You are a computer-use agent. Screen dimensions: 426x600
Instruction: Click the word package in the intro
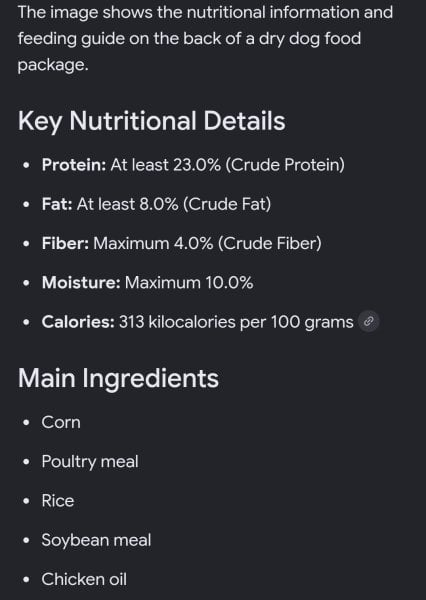pos(53,65)
